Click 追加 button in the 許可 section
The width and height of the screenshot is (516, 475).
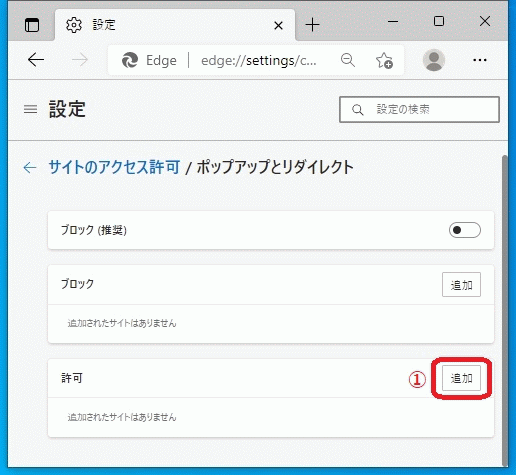point(461,378)
